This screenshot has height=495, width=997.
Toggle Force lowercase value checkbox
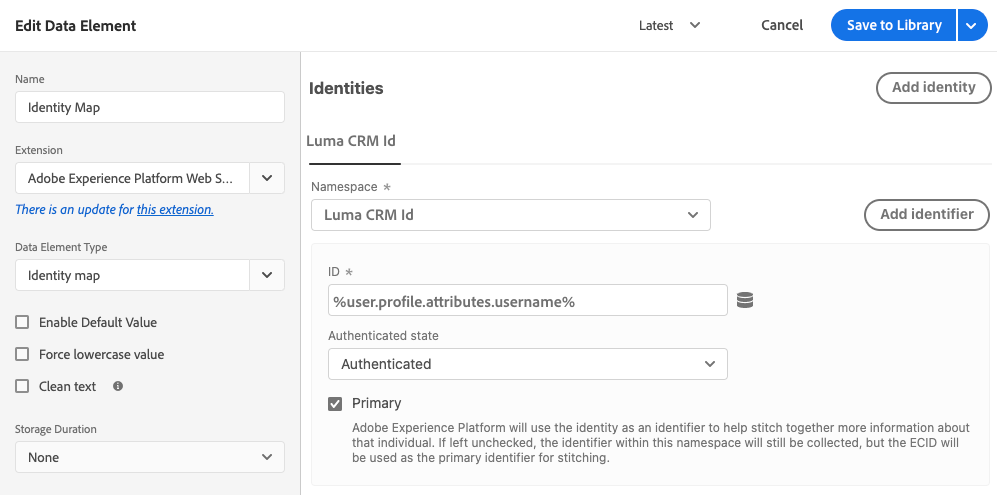pos(22,354)
